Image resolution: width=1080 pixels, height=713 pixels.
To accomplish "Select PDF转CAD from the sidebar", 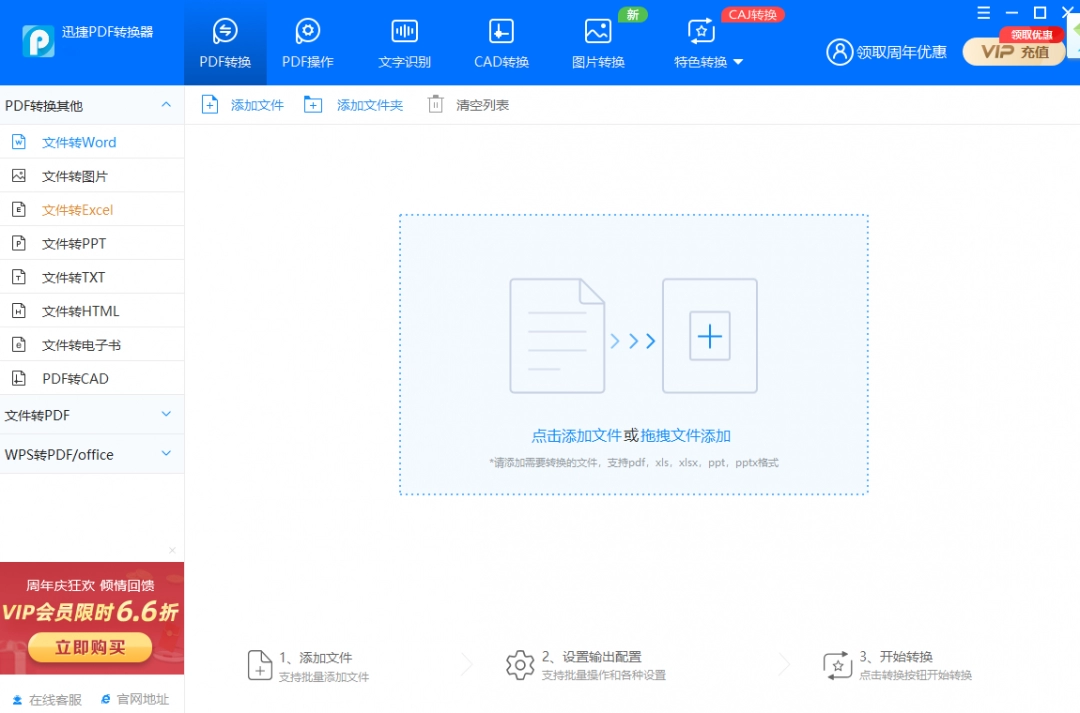I will [x=75, y=378].
